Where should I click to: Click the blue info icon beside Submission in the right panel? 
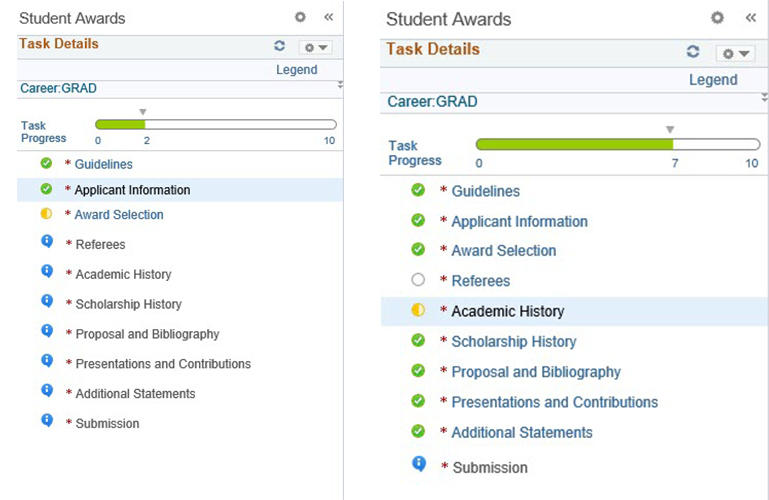click(x=418, y=464)
